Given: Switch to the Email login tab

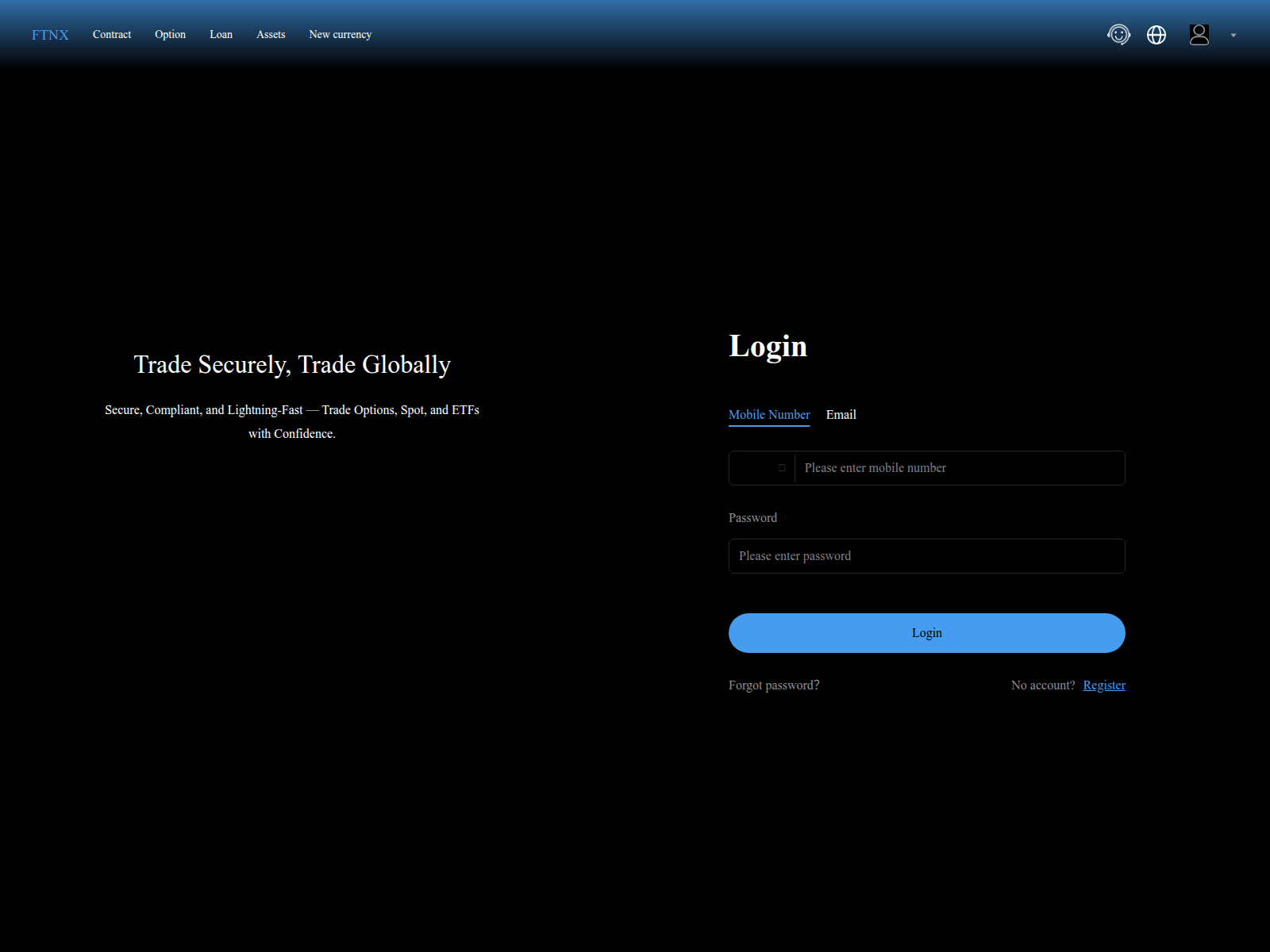Looking at the screenshot, I should 841,415.
